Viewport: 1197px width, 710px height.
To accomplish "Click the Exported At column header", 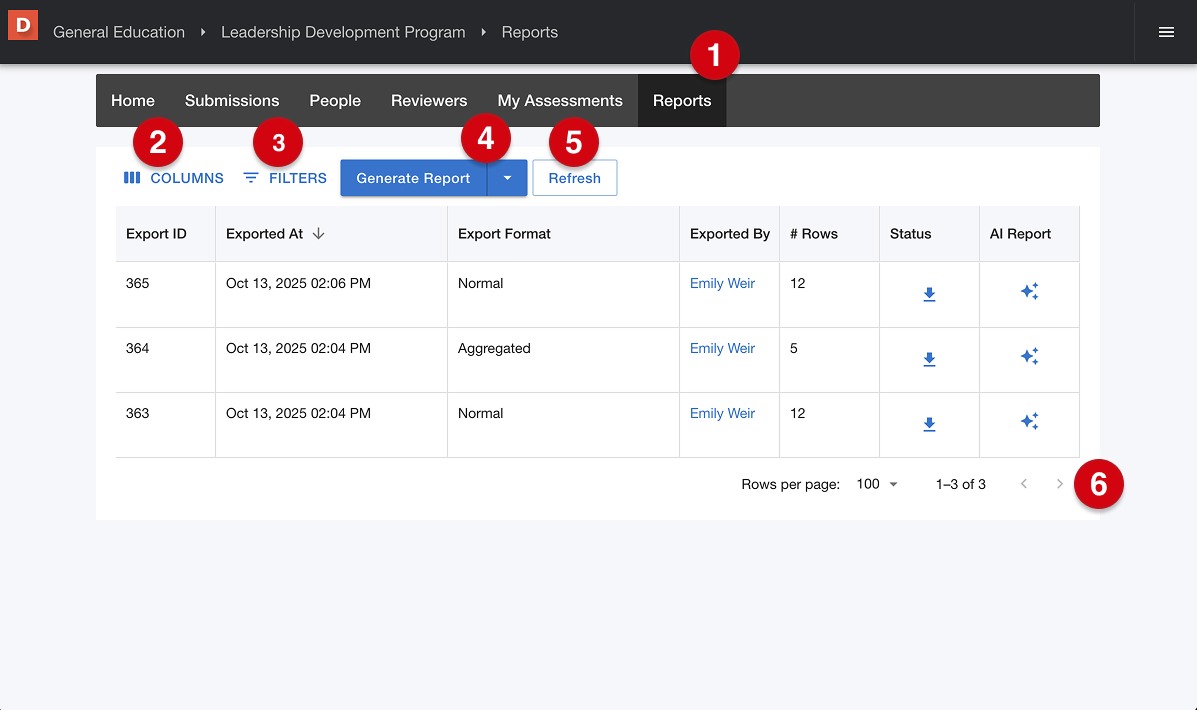I will pos(331,234).
